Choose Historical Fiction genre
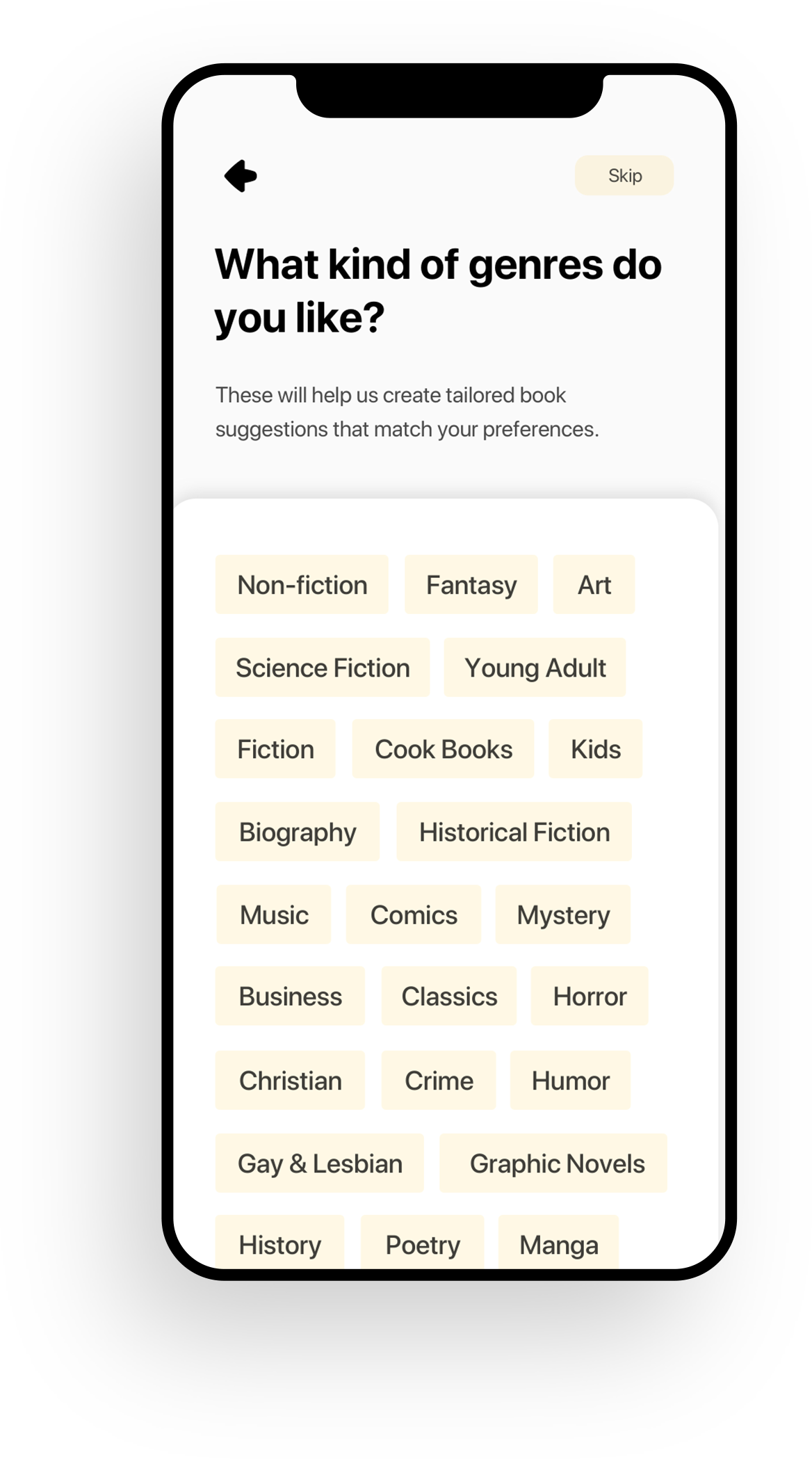This screenshot has width=812, height=1459. [514, 832]
